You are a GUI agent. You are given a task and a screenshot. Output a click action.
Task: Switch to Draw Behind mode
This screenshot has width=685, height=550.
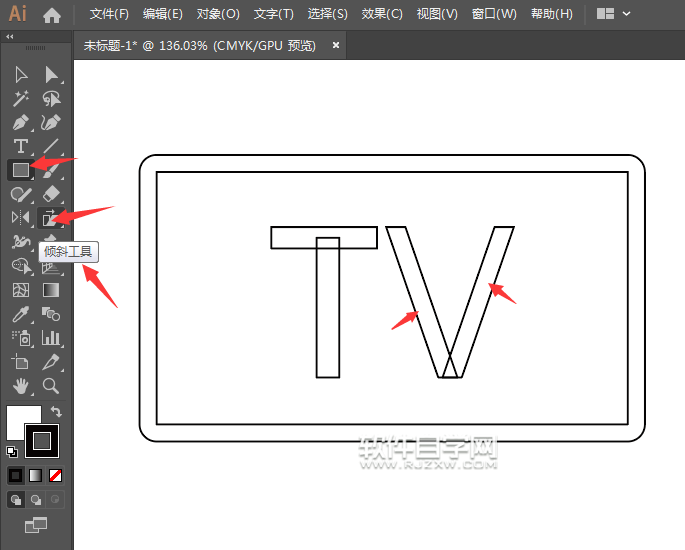coord(36,499)
